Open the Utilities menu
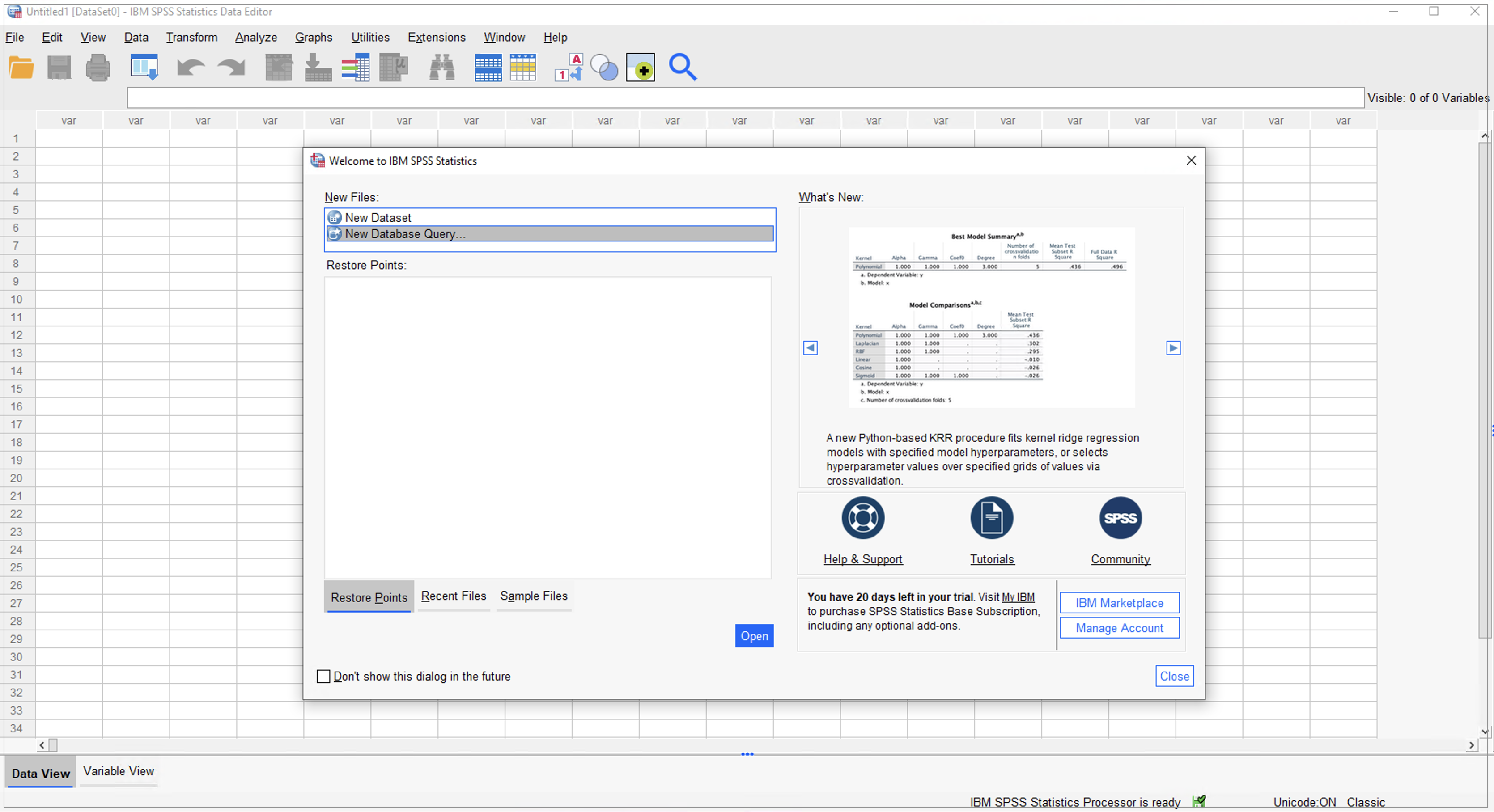Image resolution: width=1494 pixels, height=812 pixels. coord(370,37)
